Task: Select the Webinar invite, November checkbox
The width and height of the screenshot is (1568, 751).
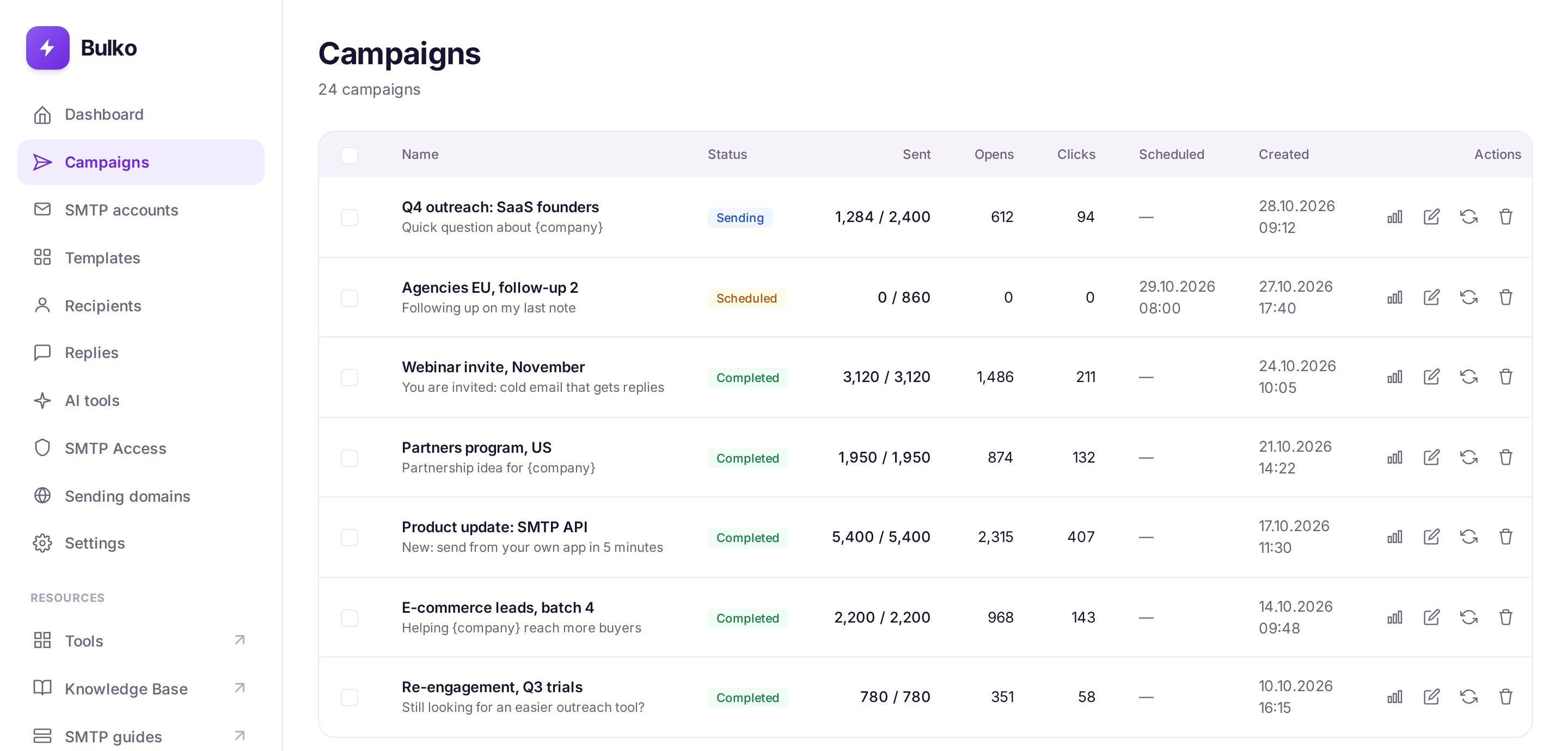Action: (x=350, y=377)
